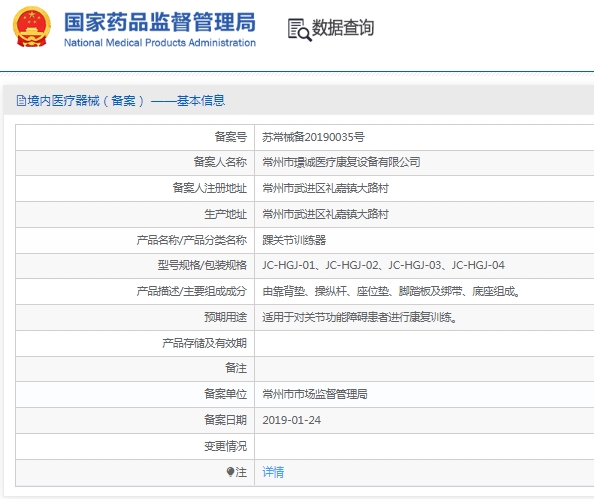Screen dimensions: 594x499
Task: Click the value 适用于对关节功能障碍患者进行康复训练
Action: click(x=360, y=317)
